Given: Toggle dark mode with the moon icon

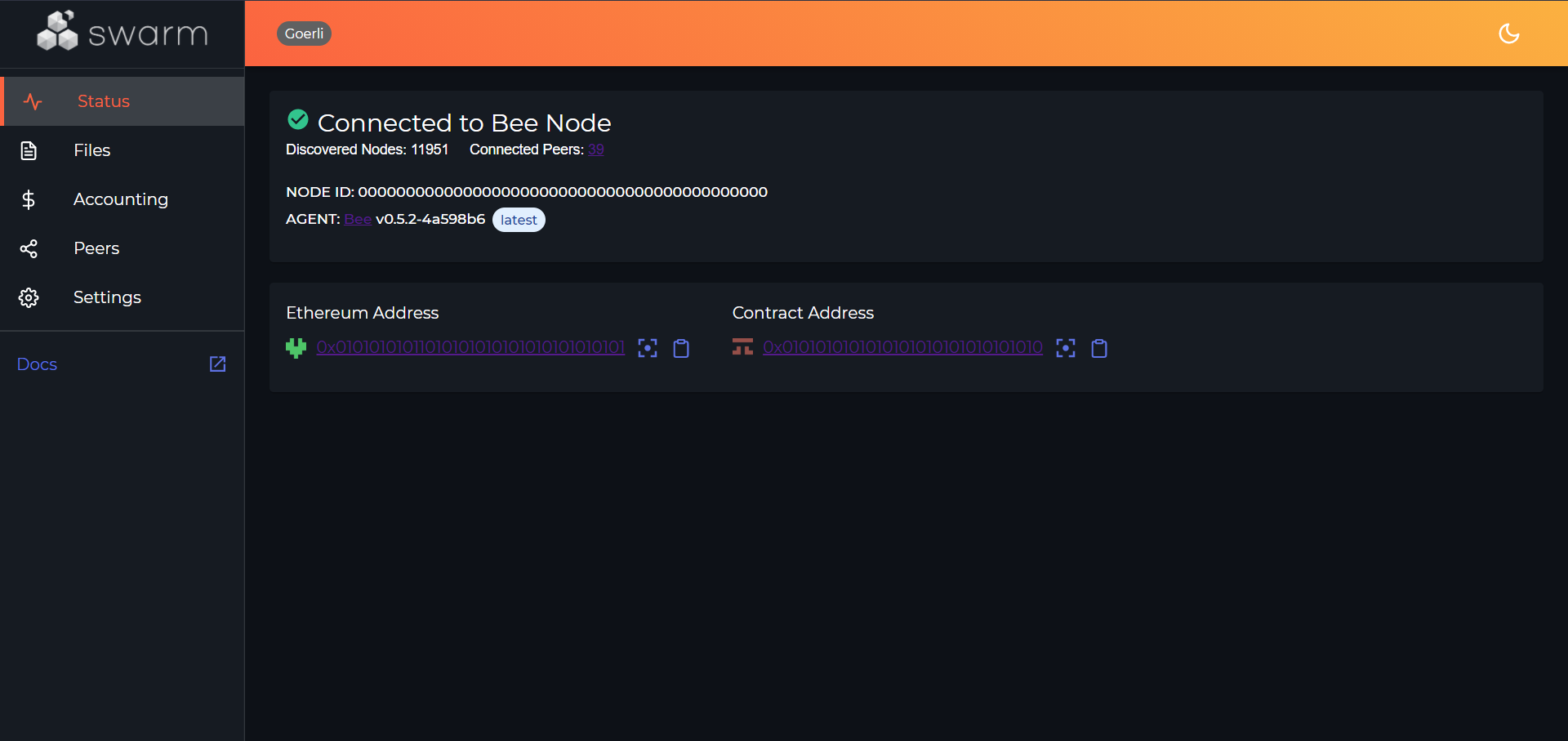Looking at the screenshot, I should click(1508, 33).
